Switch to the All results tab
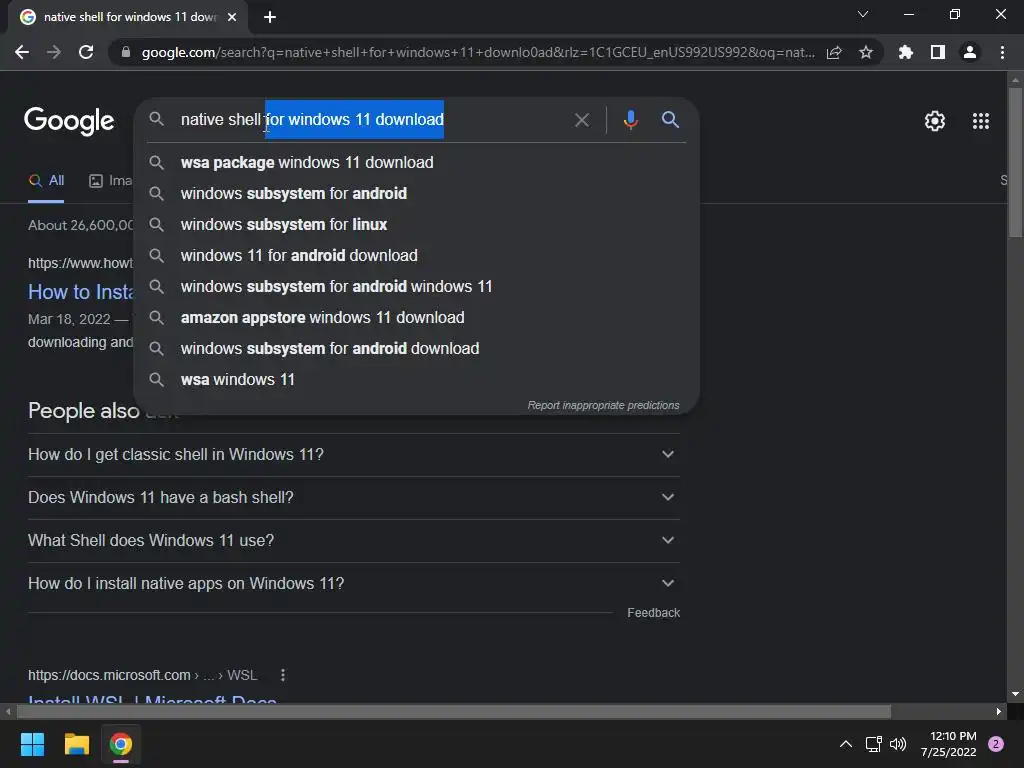Viewport: 1024px width, 768px height. click(x=46, y=181)
